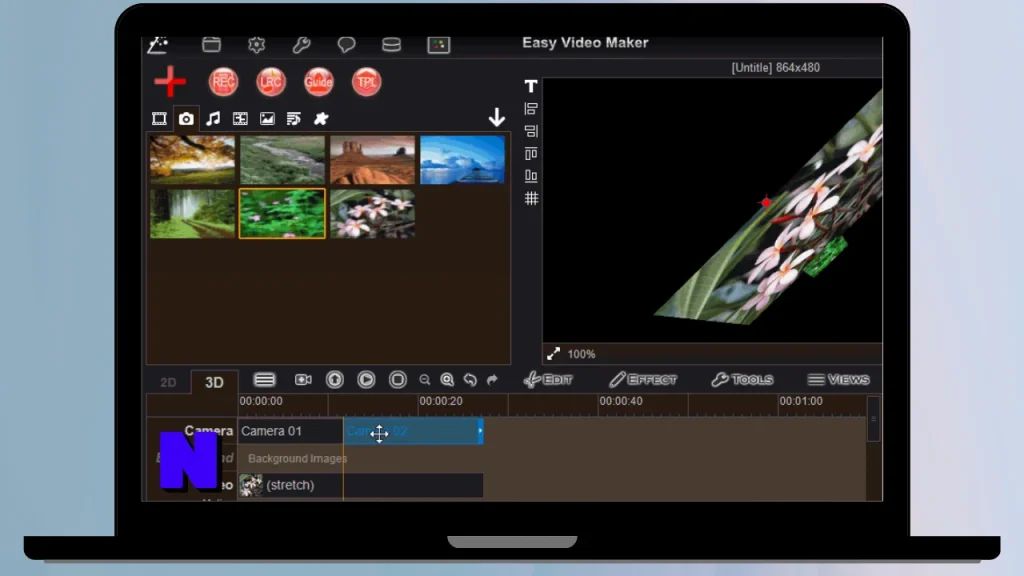The width and height of the screenshot is (1024, 576).
Task: Open the project folder icon
Action: (x=212, y=44)
